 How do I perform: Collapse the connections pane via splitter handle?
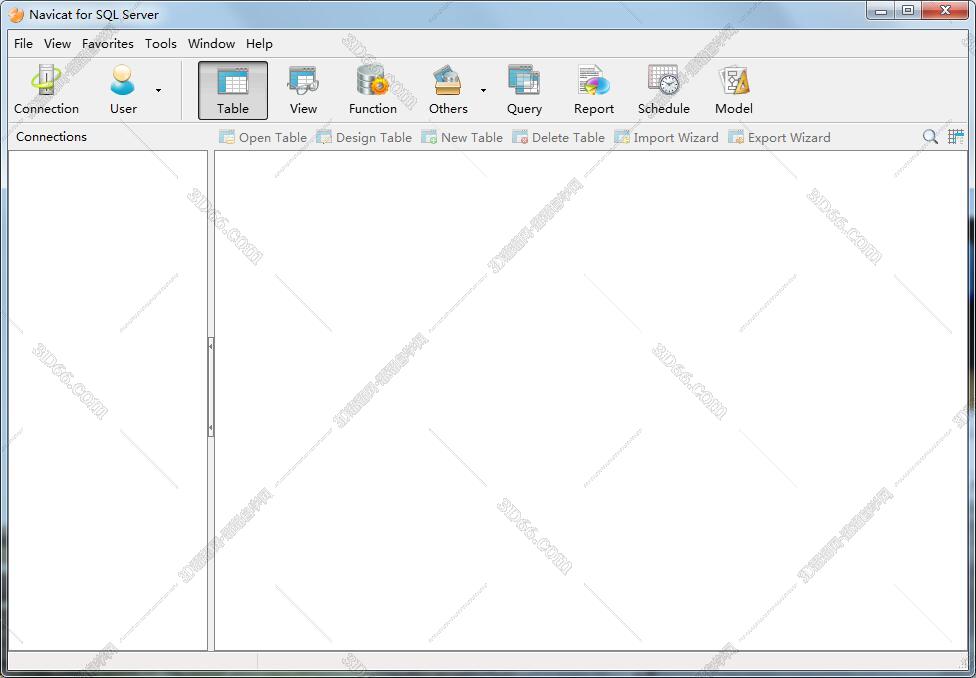211,387
